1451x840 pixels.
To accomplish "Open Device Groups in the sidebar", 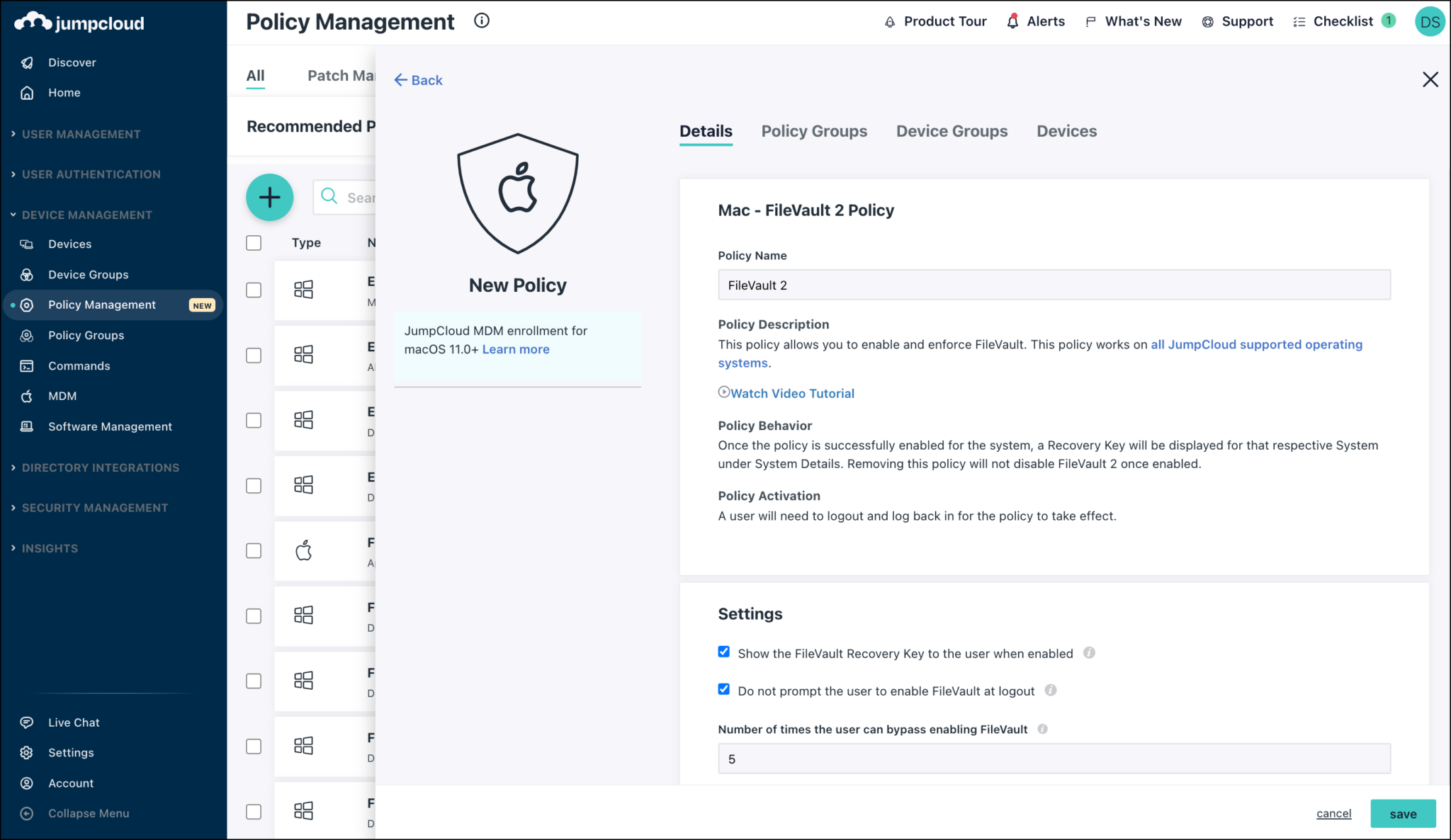I will pos(88,275).
